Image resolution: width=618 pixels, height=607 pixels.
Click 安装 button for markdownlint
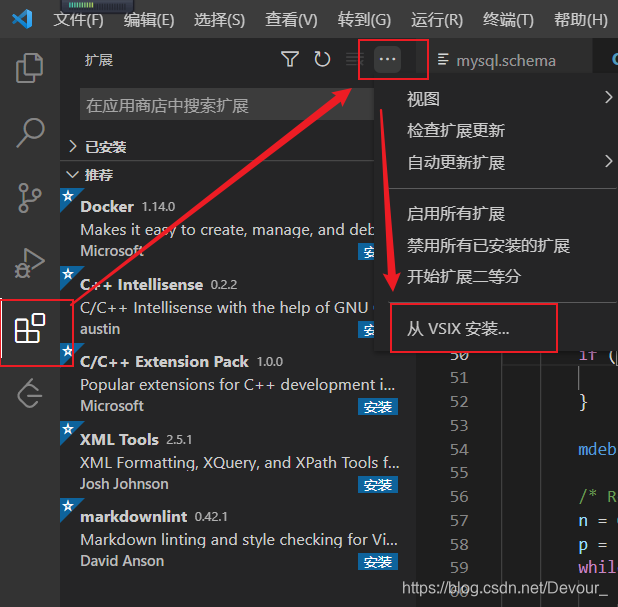pyautogui.click(x=378, y=562)
